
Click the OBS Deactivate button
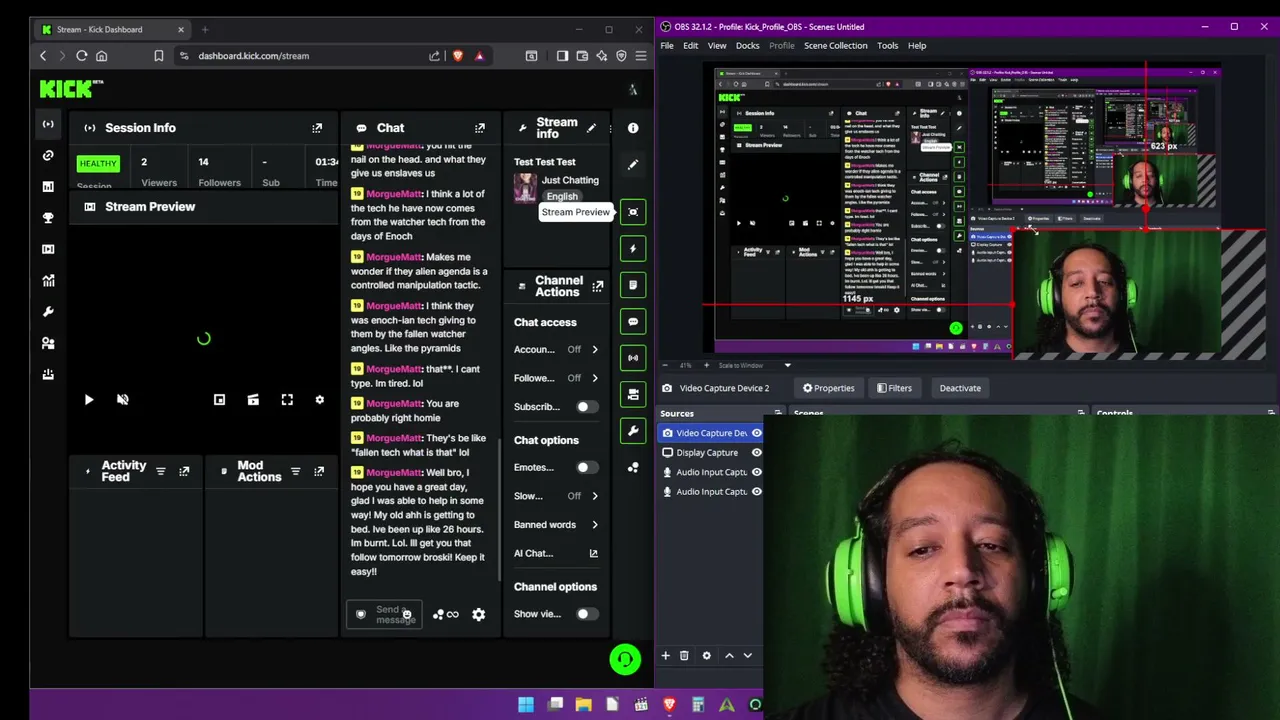(960, 388)
